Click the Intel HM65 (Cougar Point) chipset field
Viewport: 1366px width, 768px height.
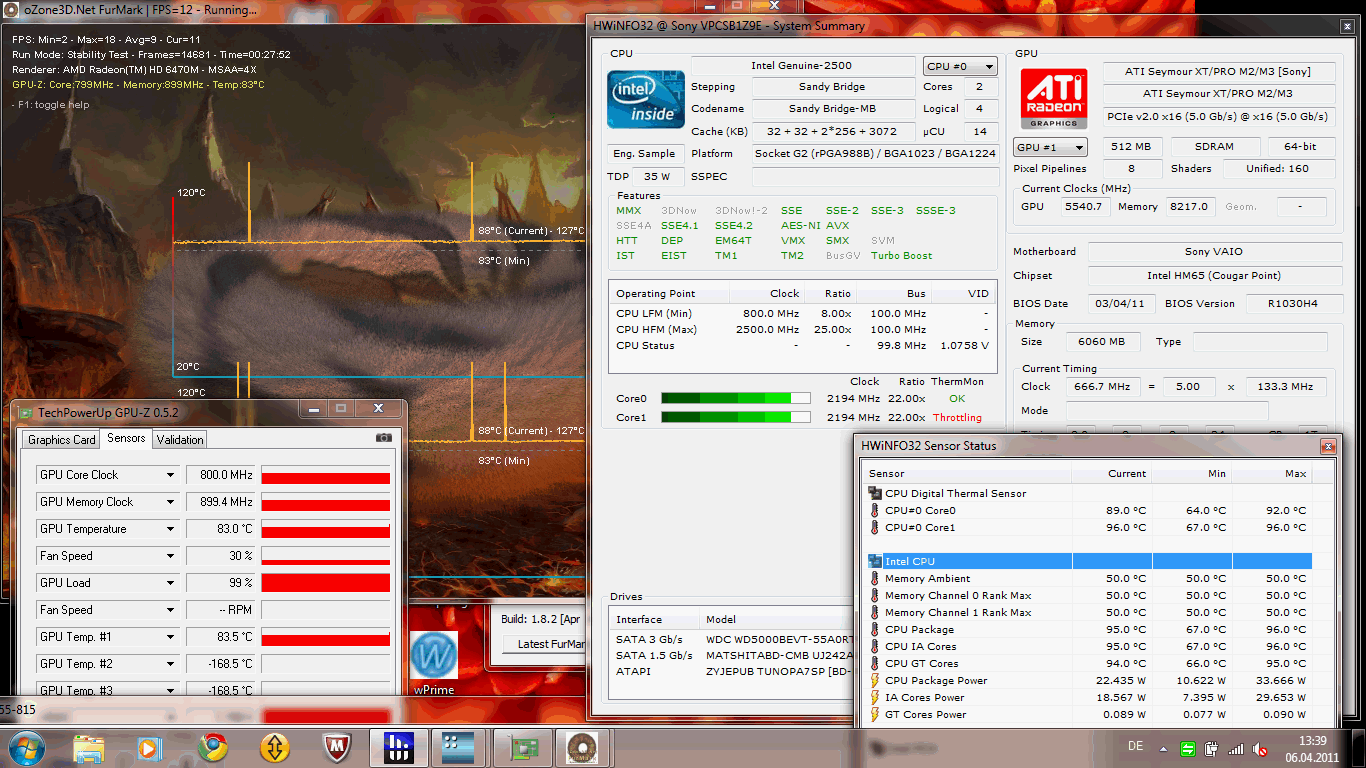[x=1213, y=276]
